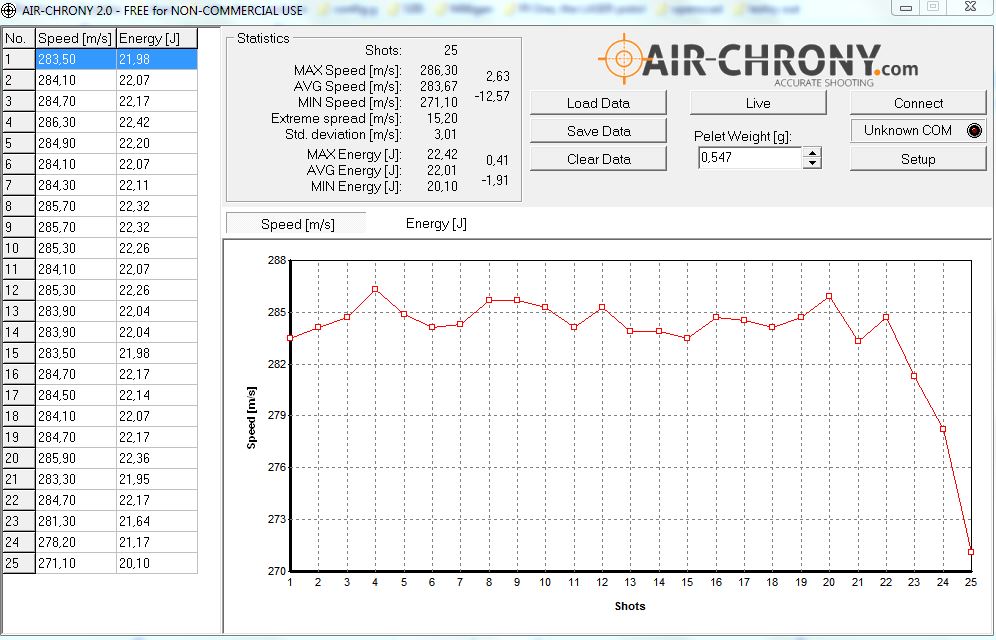Screen dimensions: 996x640
Task: Maximize the AIR-CHRONY window
Action: click(x=933, y=7)
